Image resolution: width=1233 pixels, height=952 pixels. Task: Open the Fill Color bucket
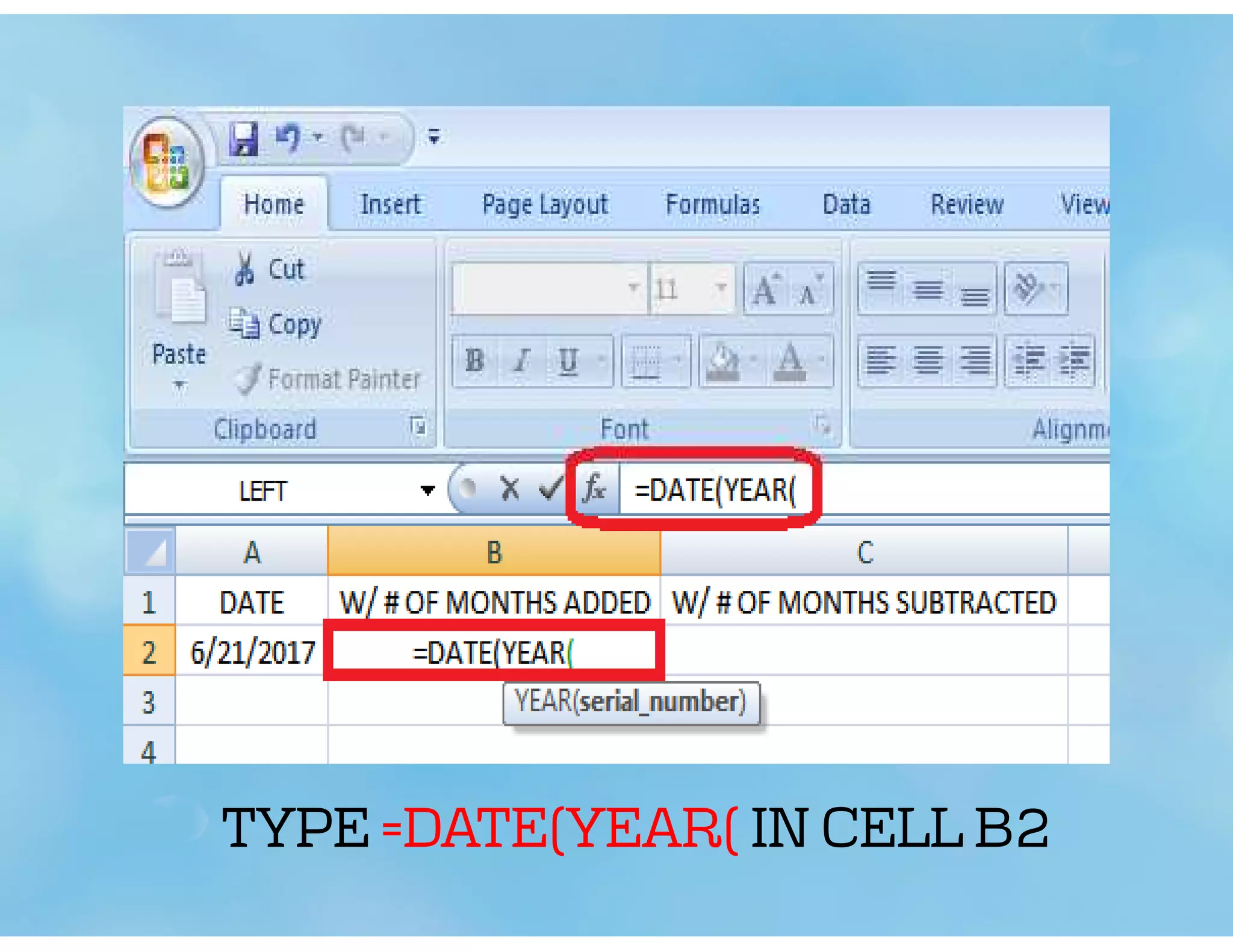723,361
